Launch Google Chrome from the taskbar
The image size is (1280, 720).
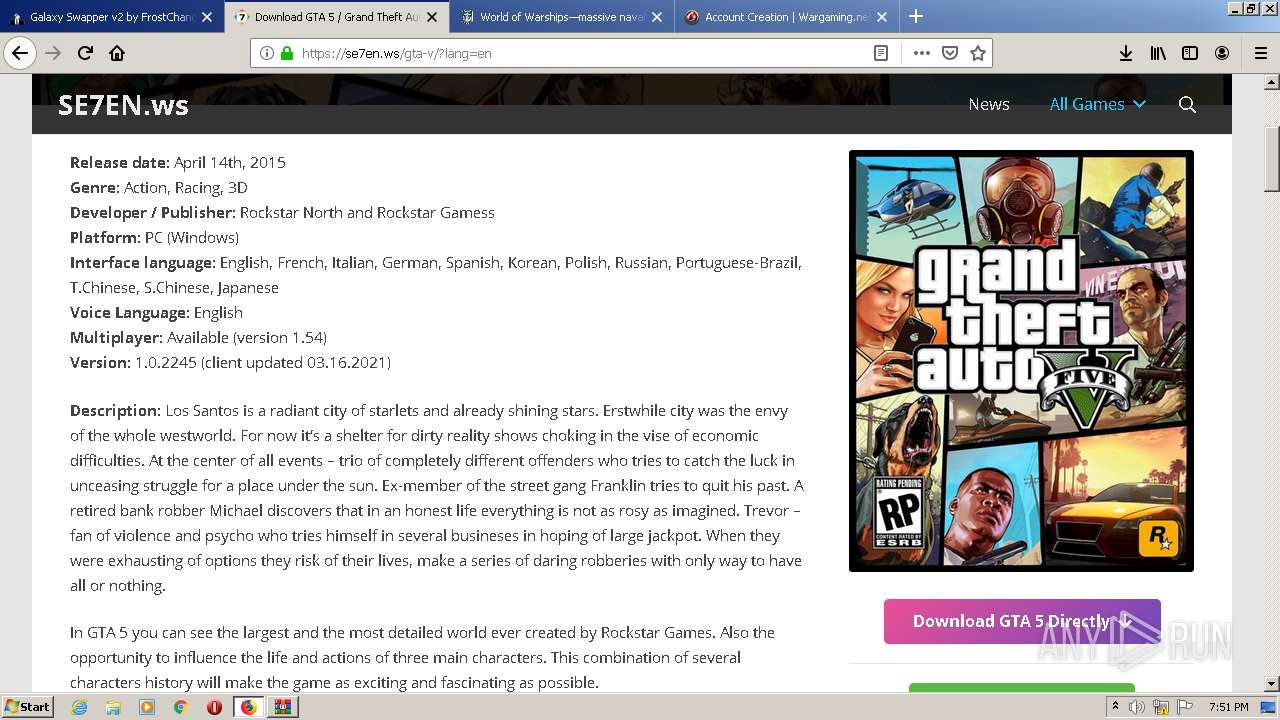coord(181,707)
